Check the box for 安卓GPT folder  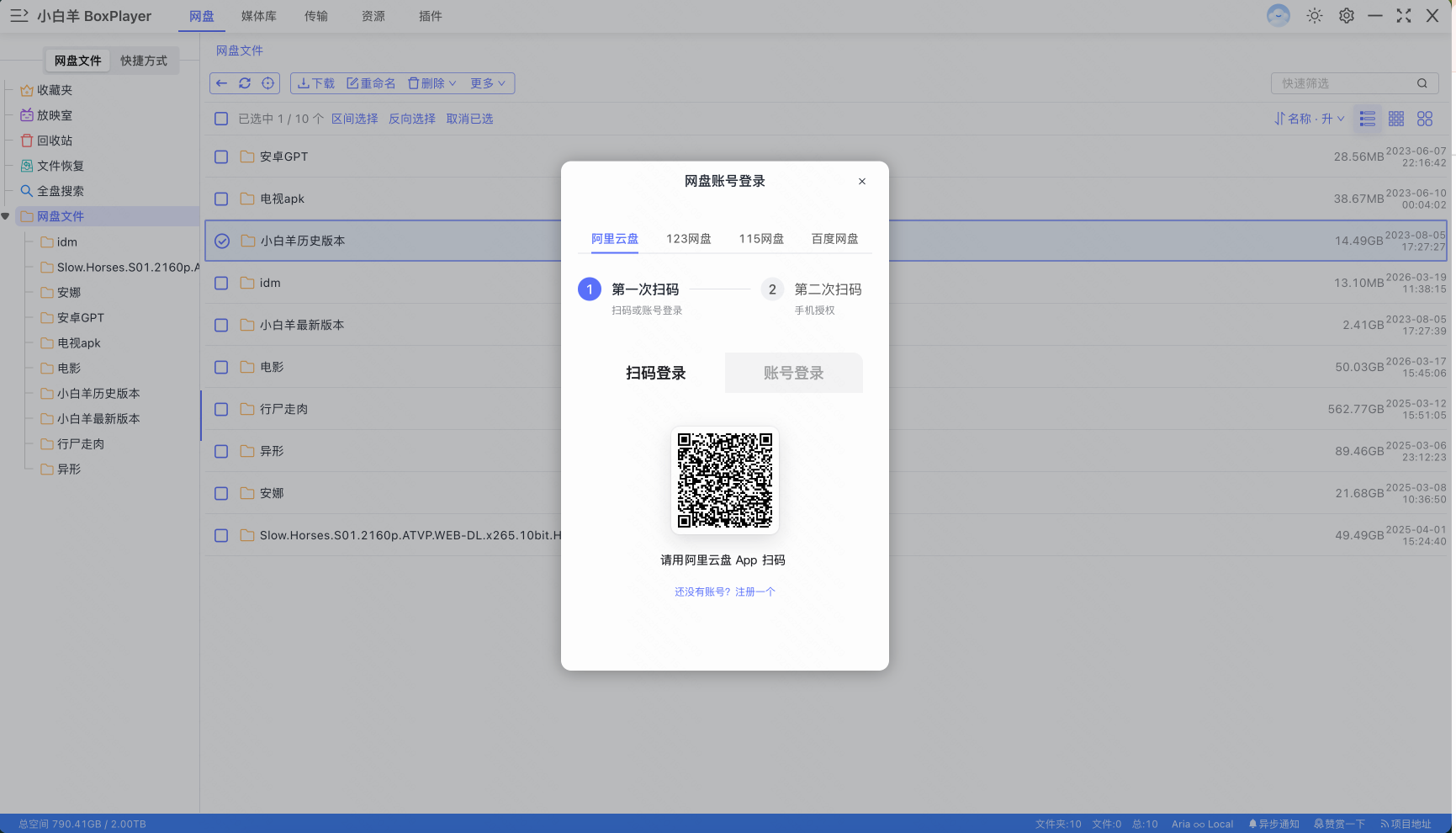point(221,157)
